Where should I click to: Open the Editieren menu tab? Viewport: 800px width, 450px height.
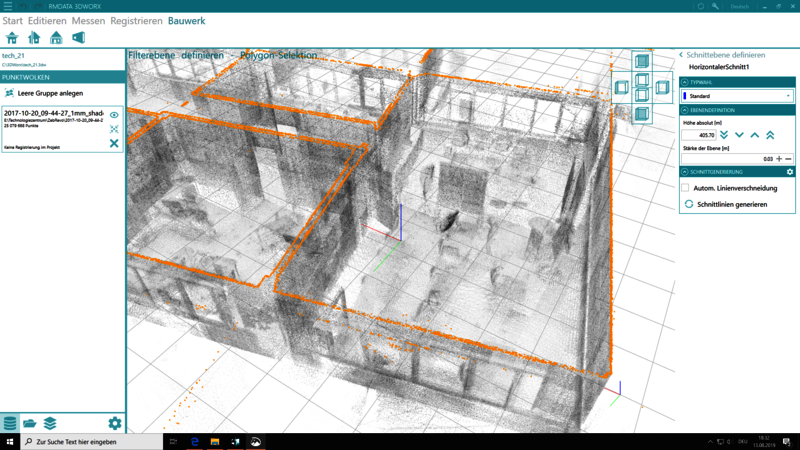pyautogui.click(x=47, y=20)
